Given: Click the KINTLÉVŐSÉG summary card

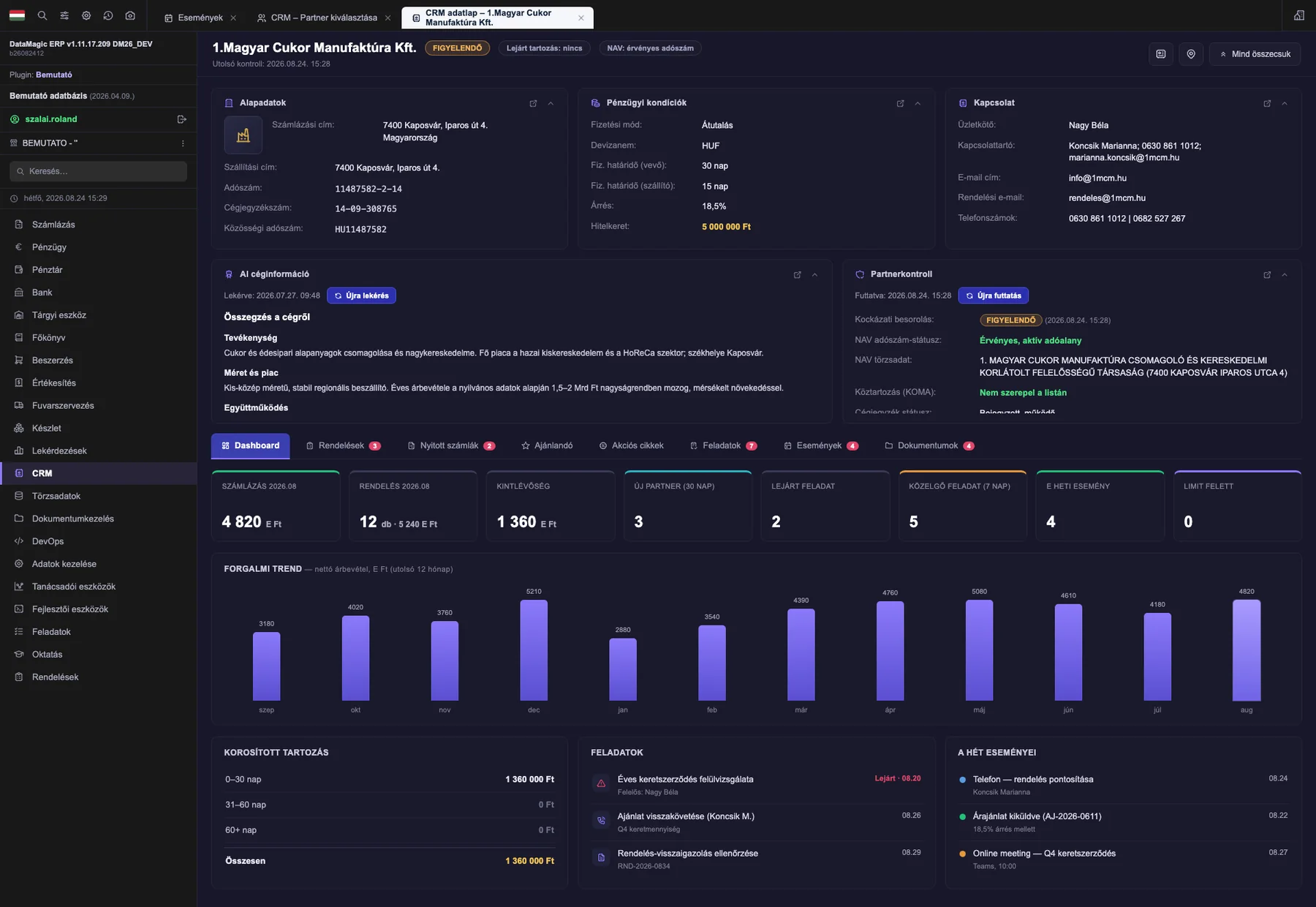Looking at the screenshot, I should tap(551, 505).
